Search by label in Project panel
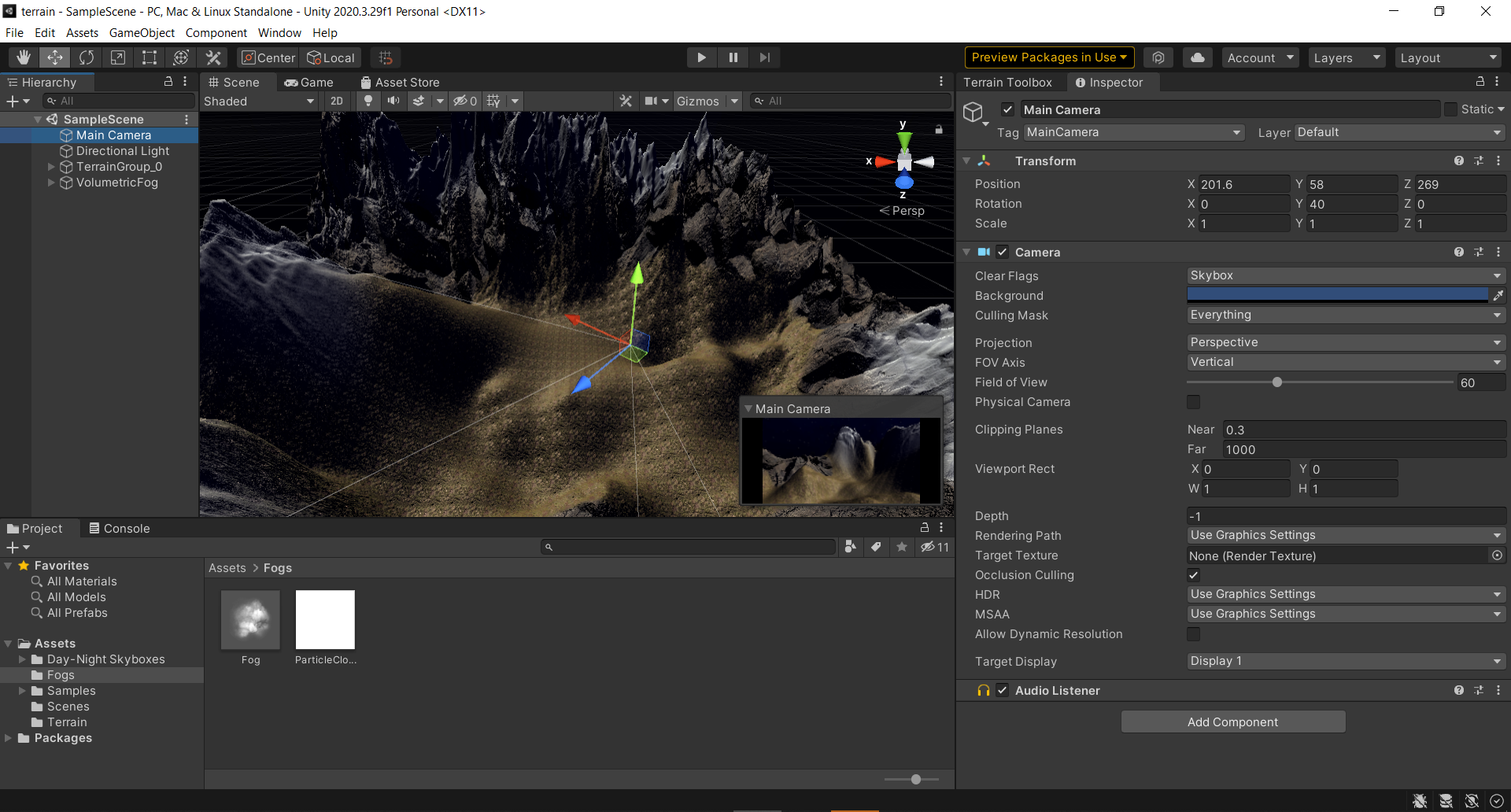1511x812 pixels. 876,547
